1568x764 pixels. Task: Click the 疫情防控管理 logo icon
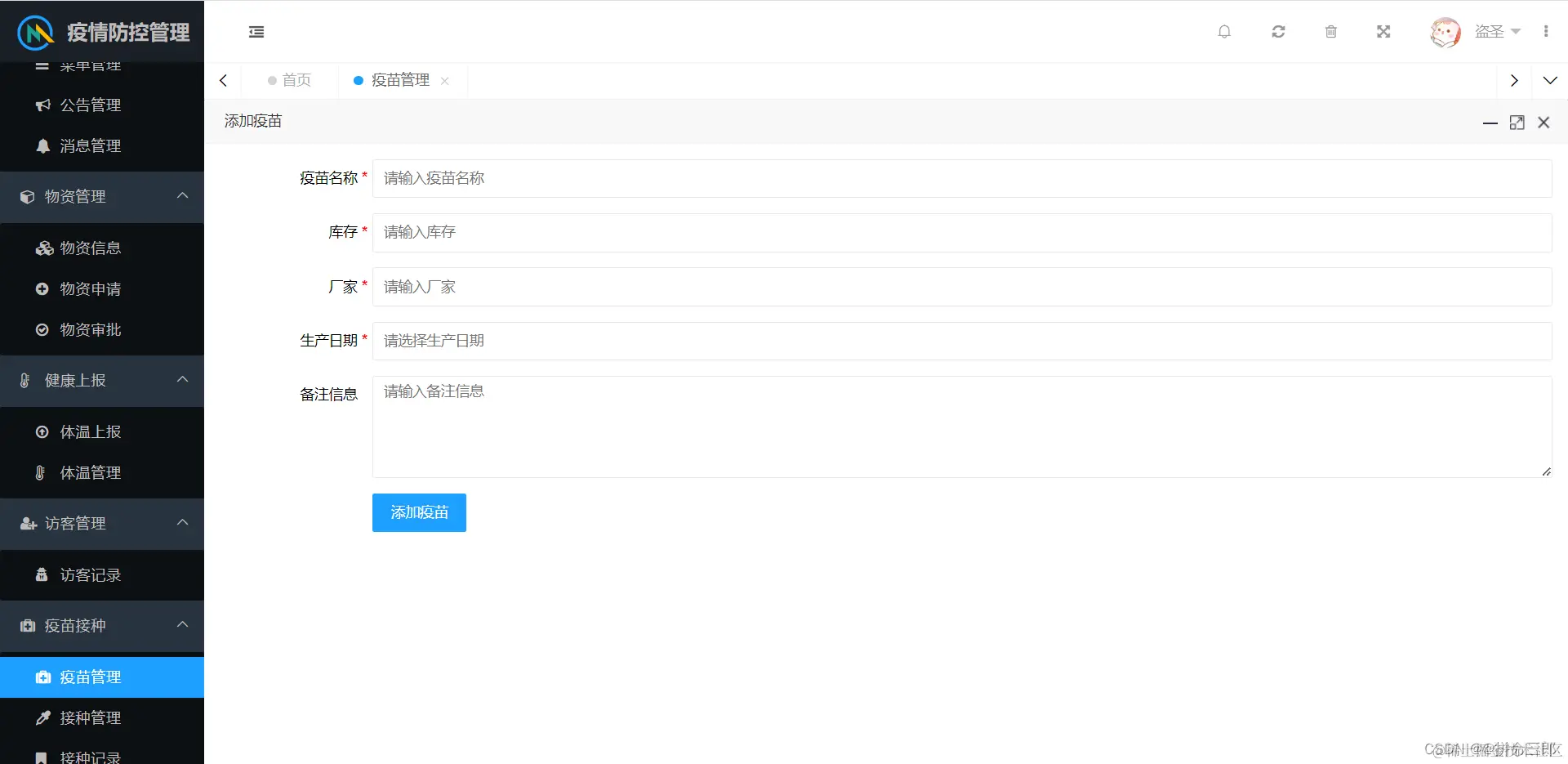(36, 33)
